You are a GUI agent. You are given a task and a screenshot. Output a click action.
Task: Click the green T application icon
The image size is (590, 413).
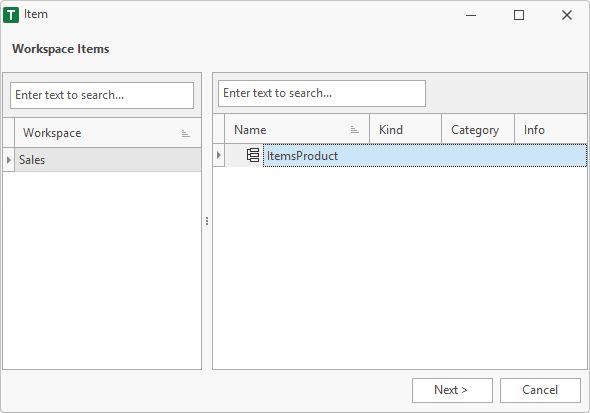point(11,15)
